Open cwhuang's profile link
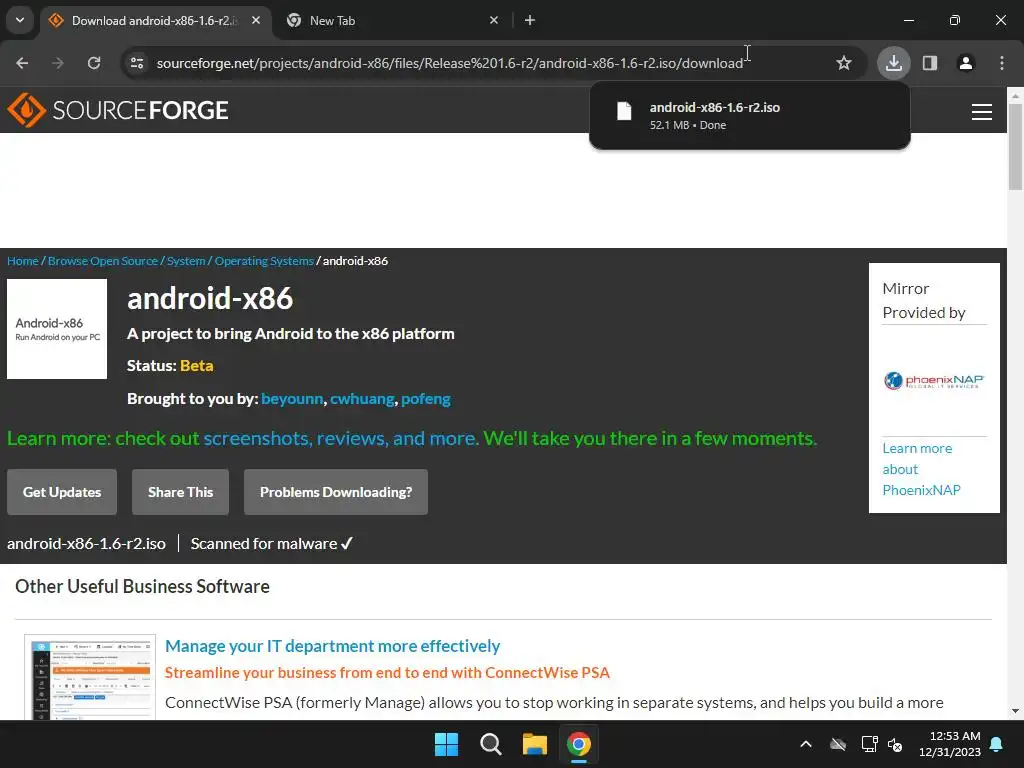Image resolution: width=1024 pixels, height=768 pixels. click(362, 398)
